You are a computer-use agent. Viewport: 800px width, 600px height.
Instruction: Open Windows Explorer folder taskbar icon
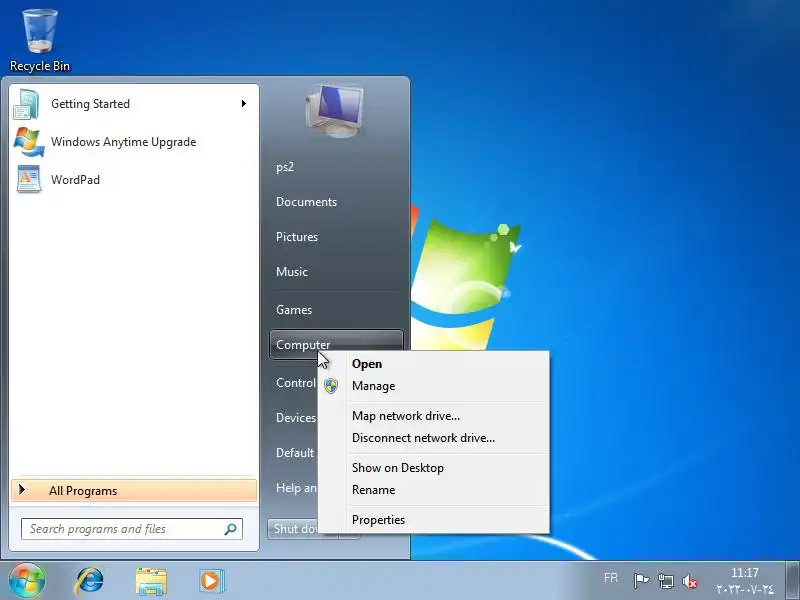151,582
